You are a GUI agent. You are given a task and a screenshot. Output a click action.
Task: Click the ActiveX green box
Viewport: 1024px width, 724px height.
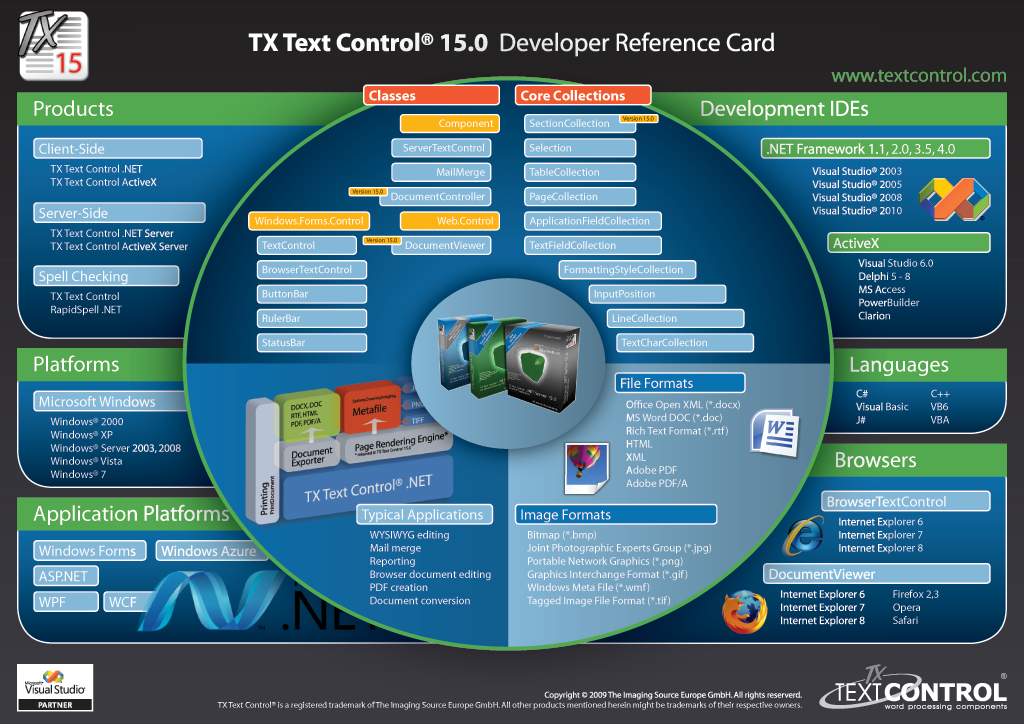point(909,243)
